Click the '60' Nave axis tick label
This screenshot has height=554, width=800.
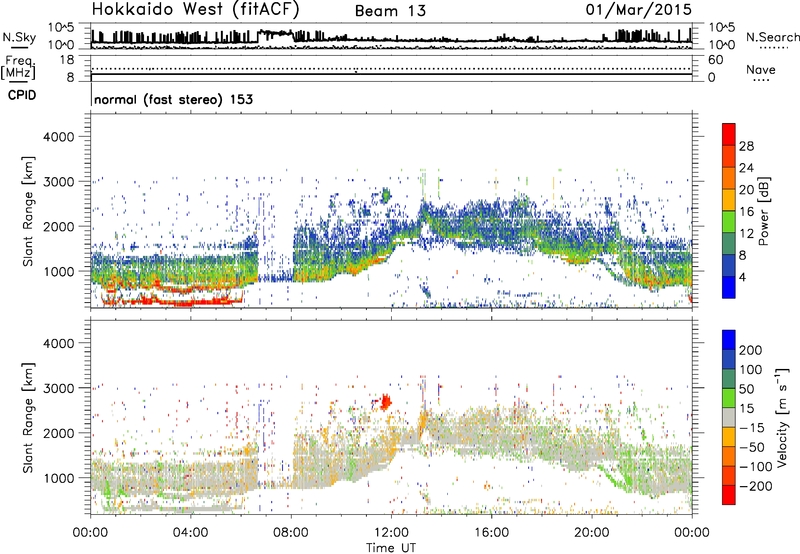(x=715, y=60)
